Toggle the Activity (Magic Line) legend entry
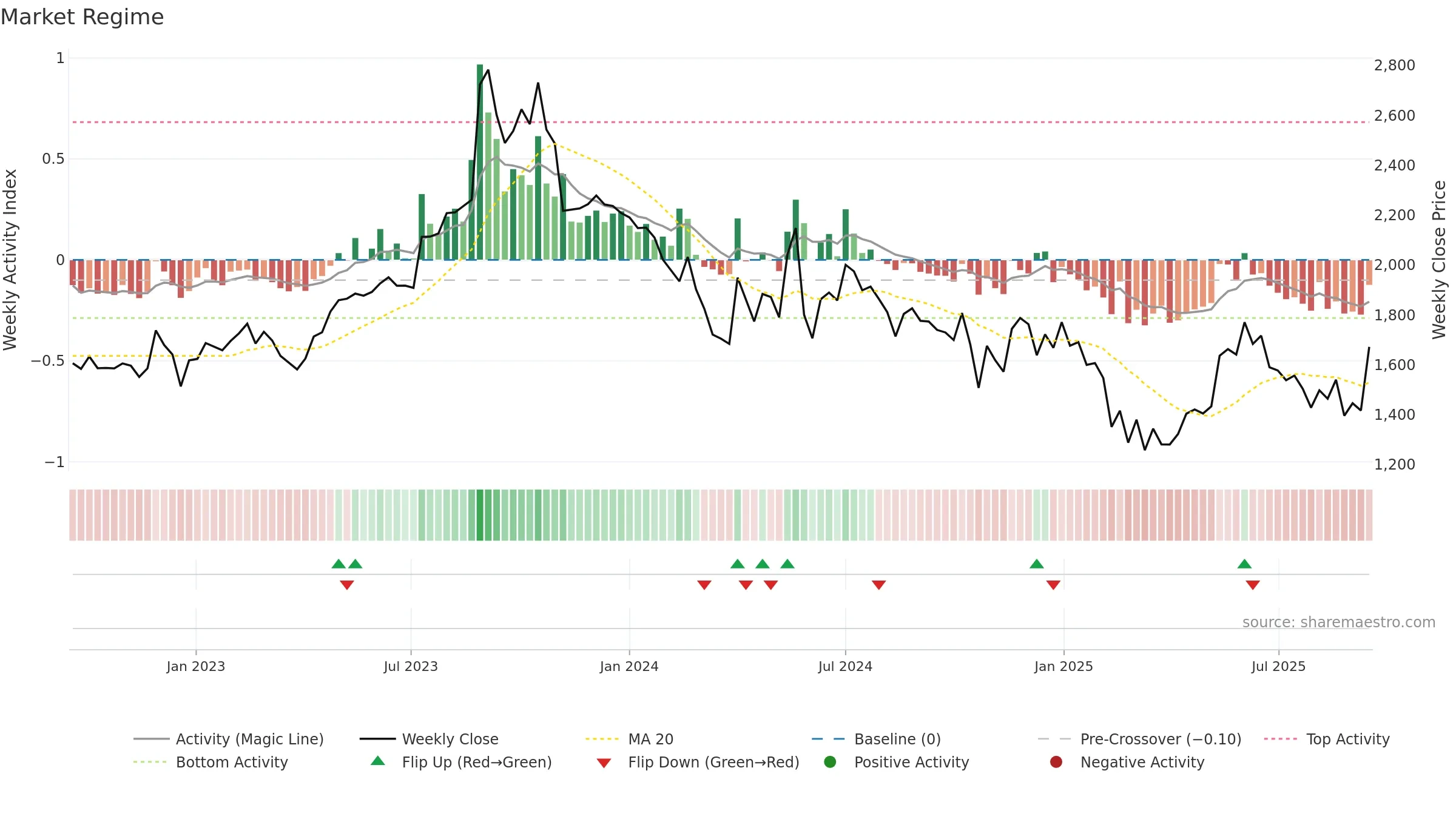1456x819 pixels. 229,739
